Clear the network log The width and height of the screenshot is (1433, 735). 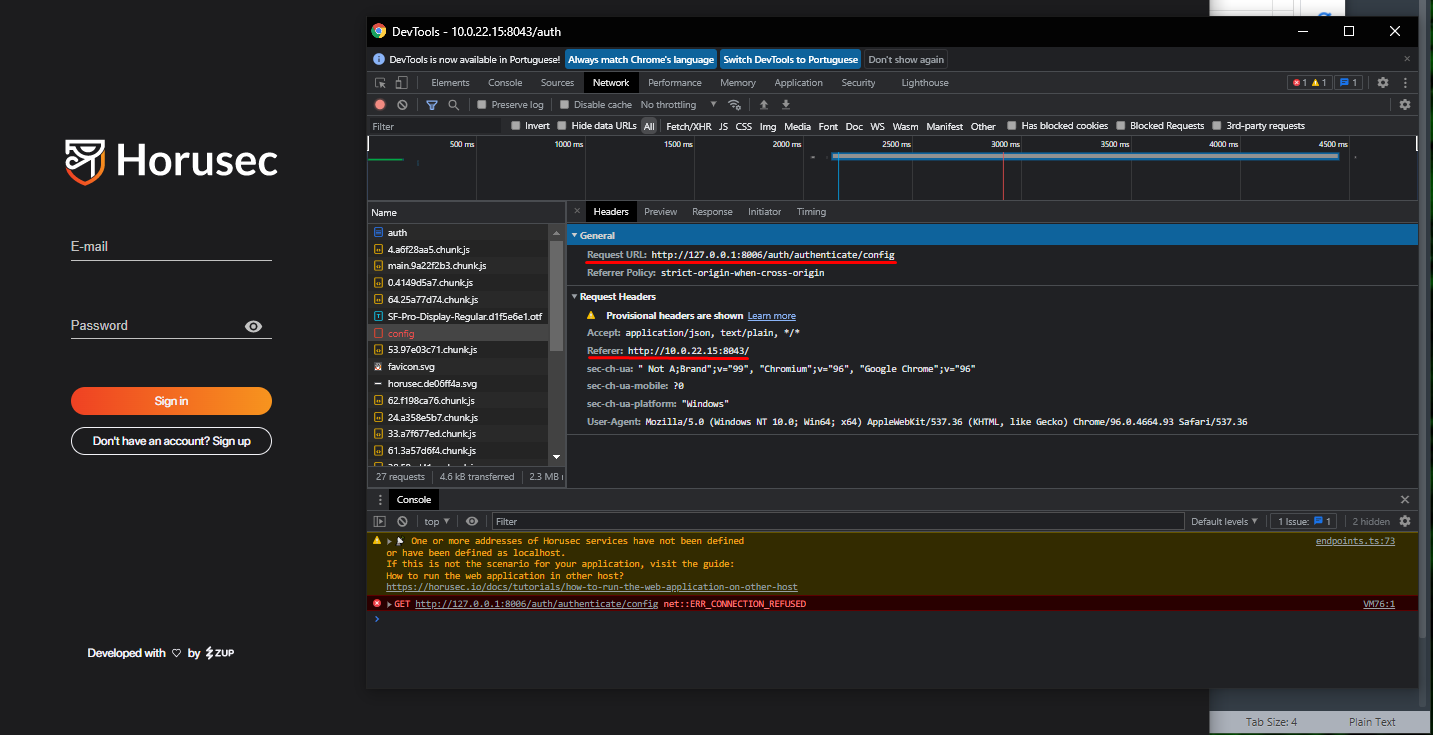pos(402,104)
